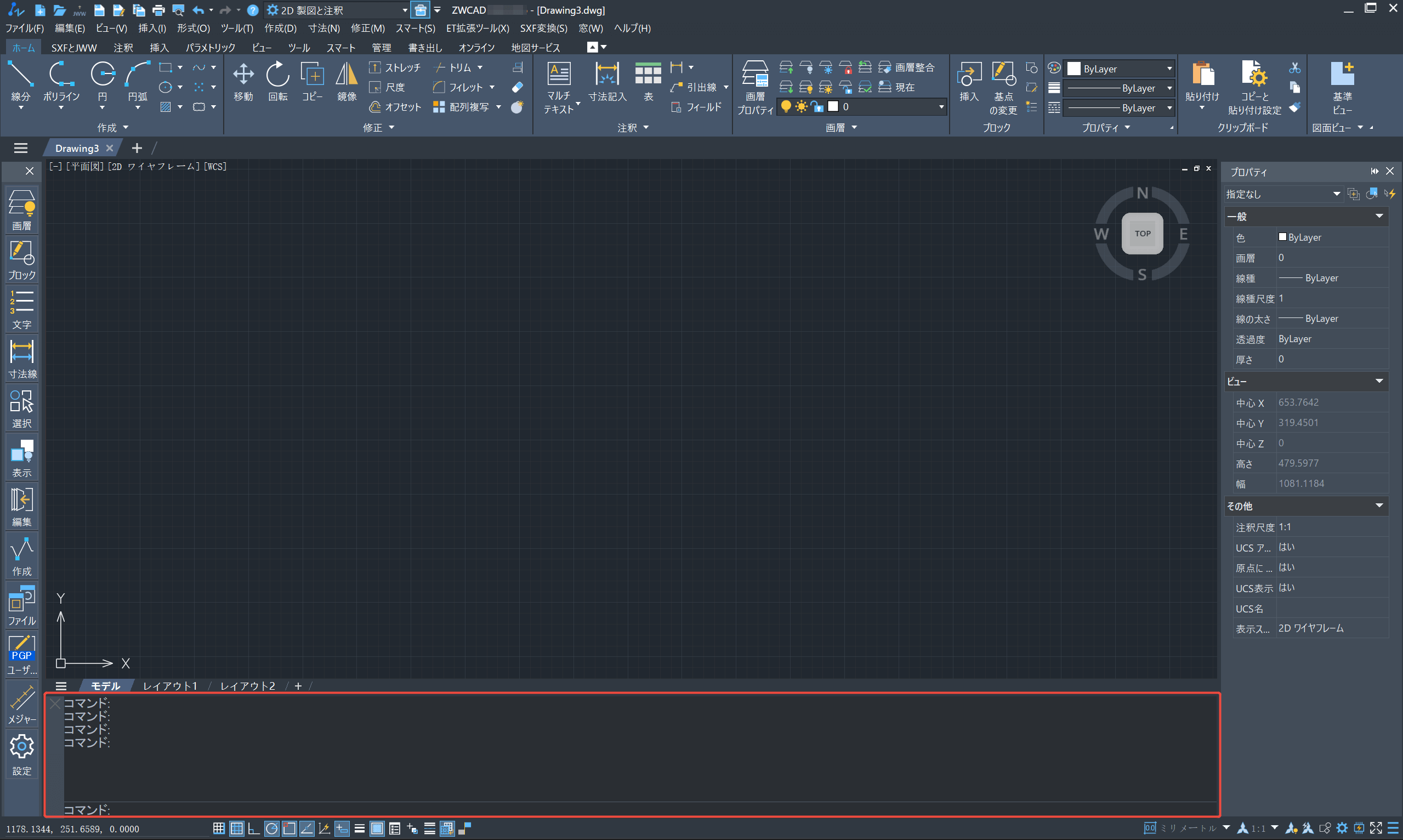Viewport: 1403px width, 840px height.
Task: Activate the 移動 move tool
Action: pyautogui.click(x=243, y=82)
